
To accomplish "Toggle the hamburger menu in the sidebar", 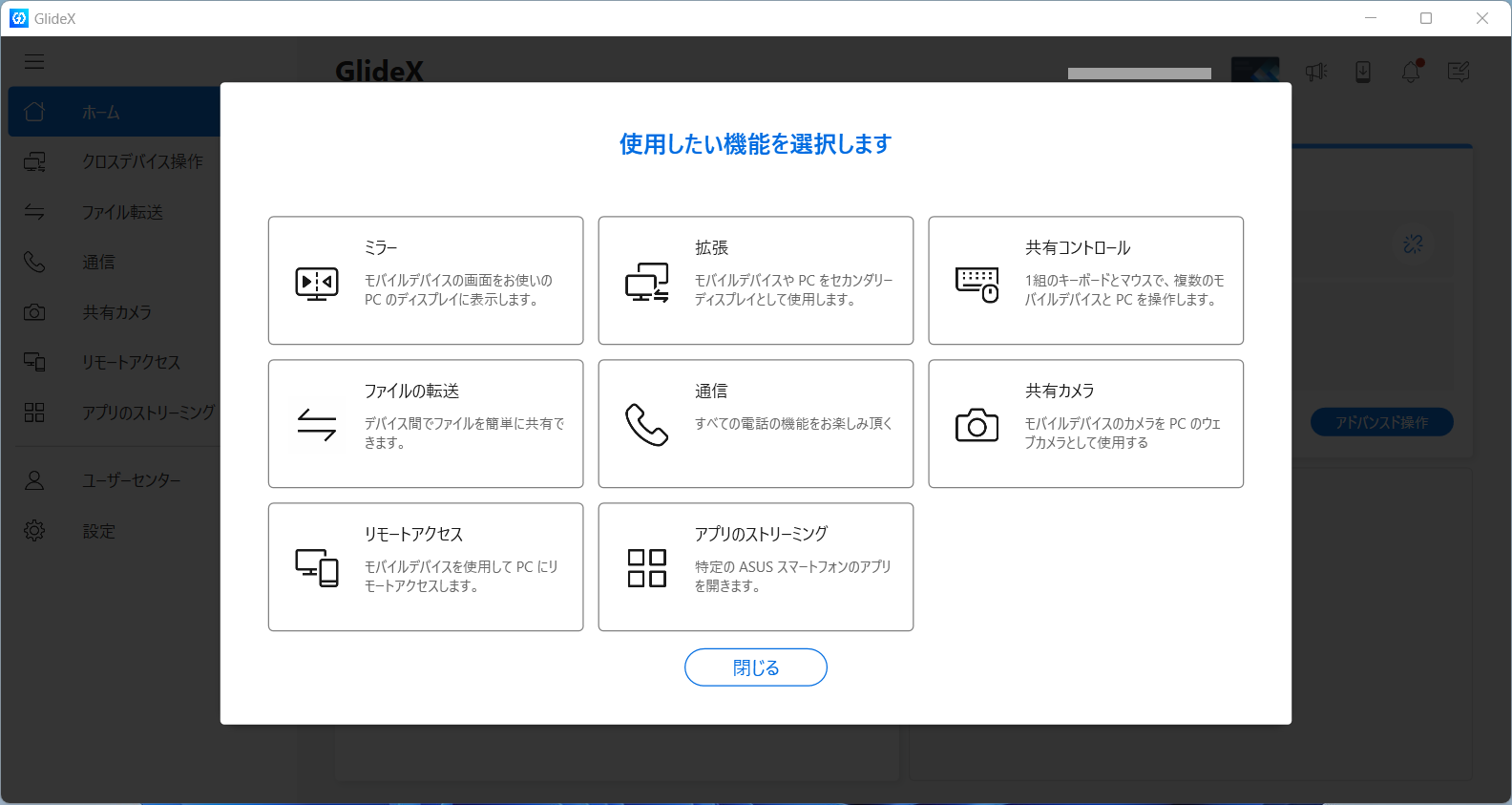I will pyautogui.click(x=34, y=62).
